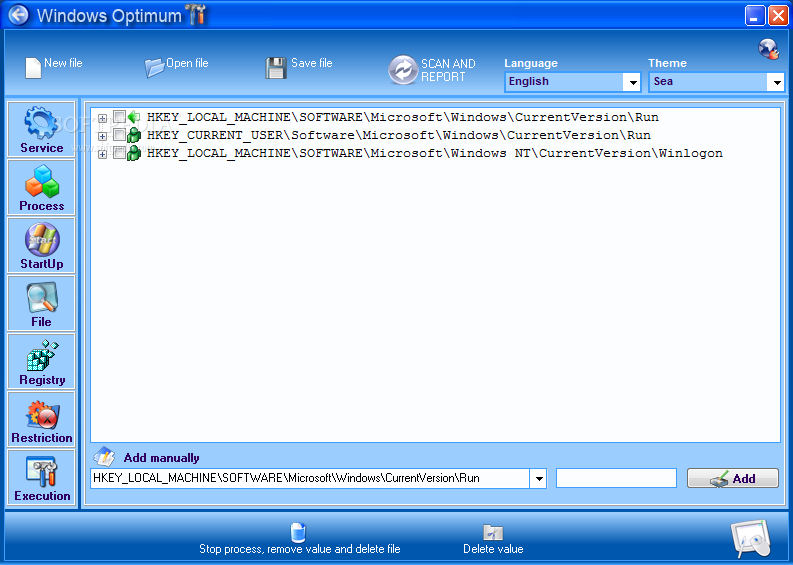Image resolution: width=793 pixels, height=565 pixels.
Task: Check the Winlogon entry checkbox
Action: point(119,152)
